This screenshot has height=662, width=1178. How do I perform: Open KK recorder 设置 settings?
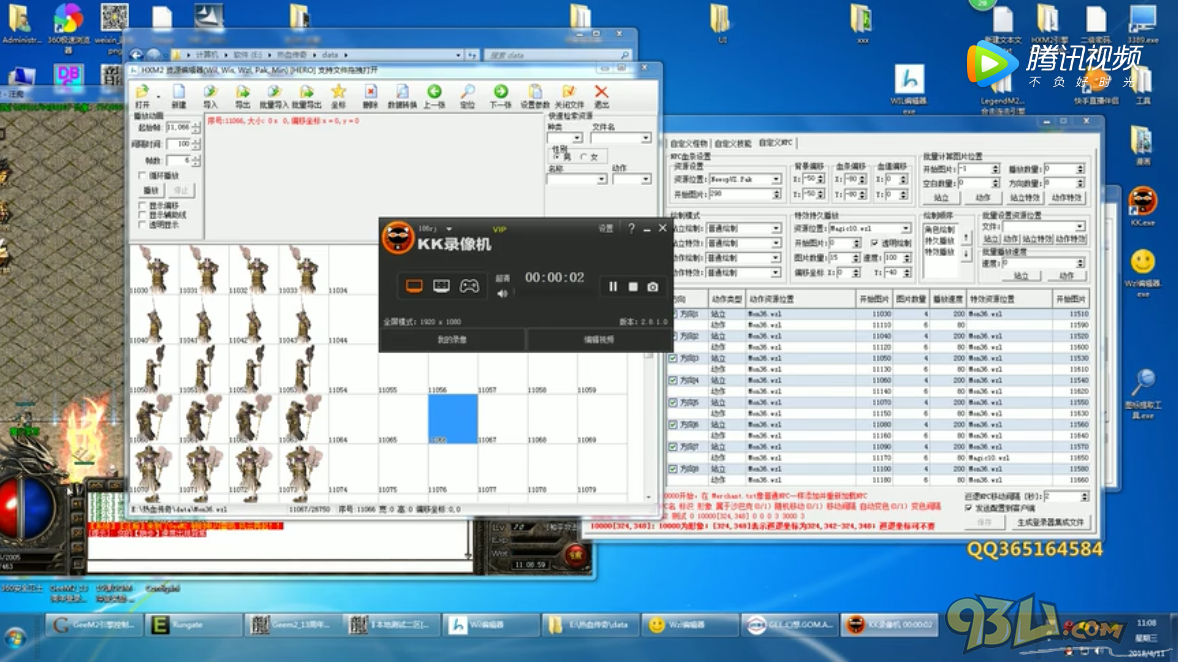coord(606,228)
